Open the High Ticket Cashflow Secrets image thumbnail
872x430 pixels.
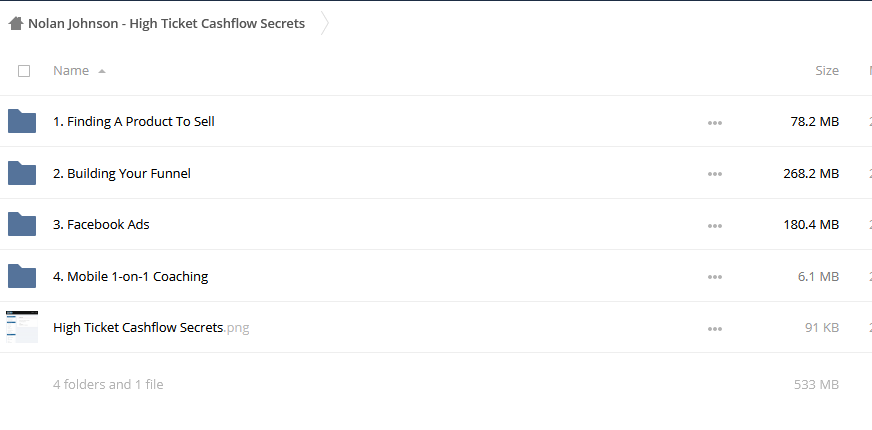(22, 327)
